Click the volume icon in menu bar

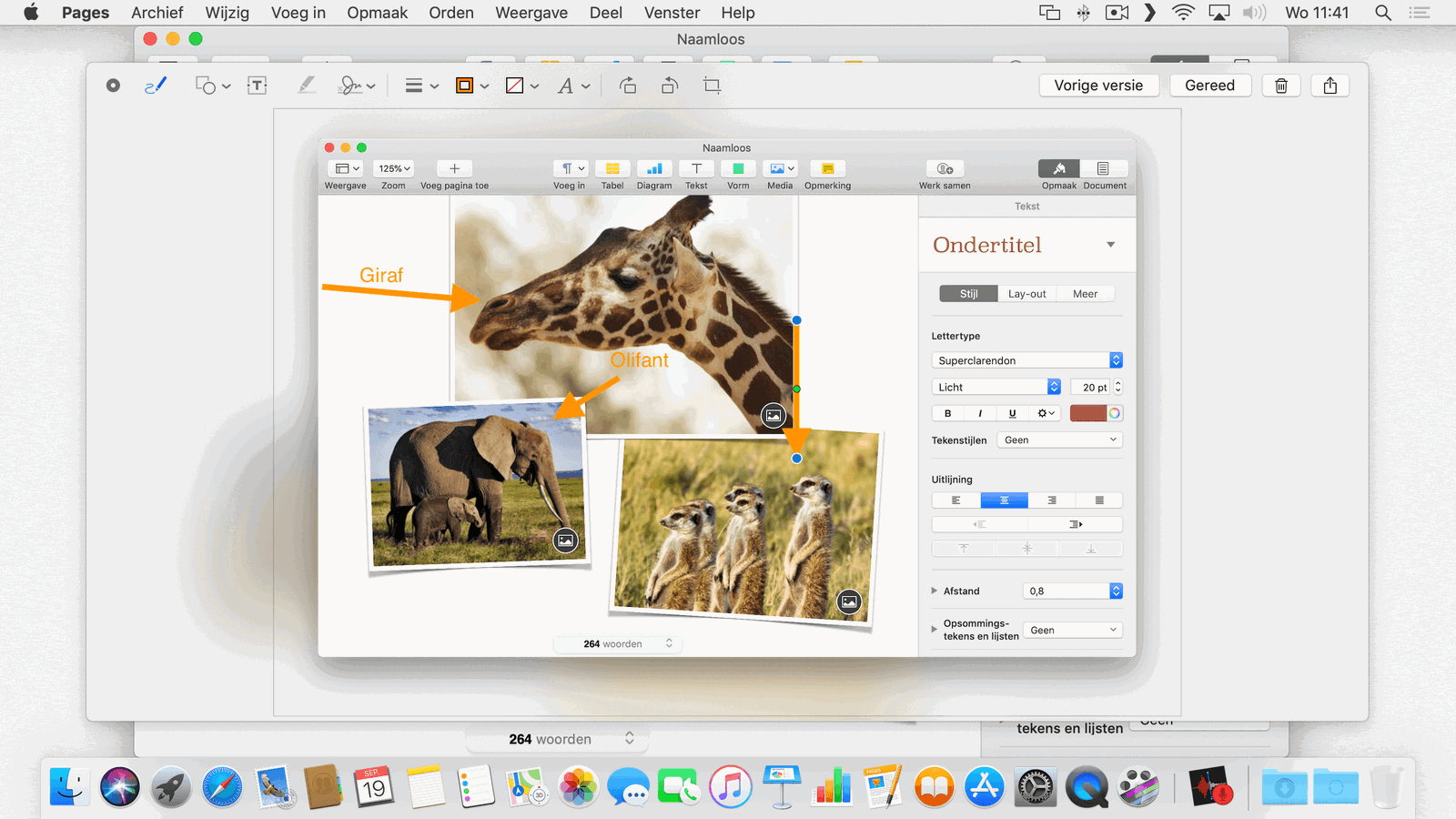(1254, 13)
